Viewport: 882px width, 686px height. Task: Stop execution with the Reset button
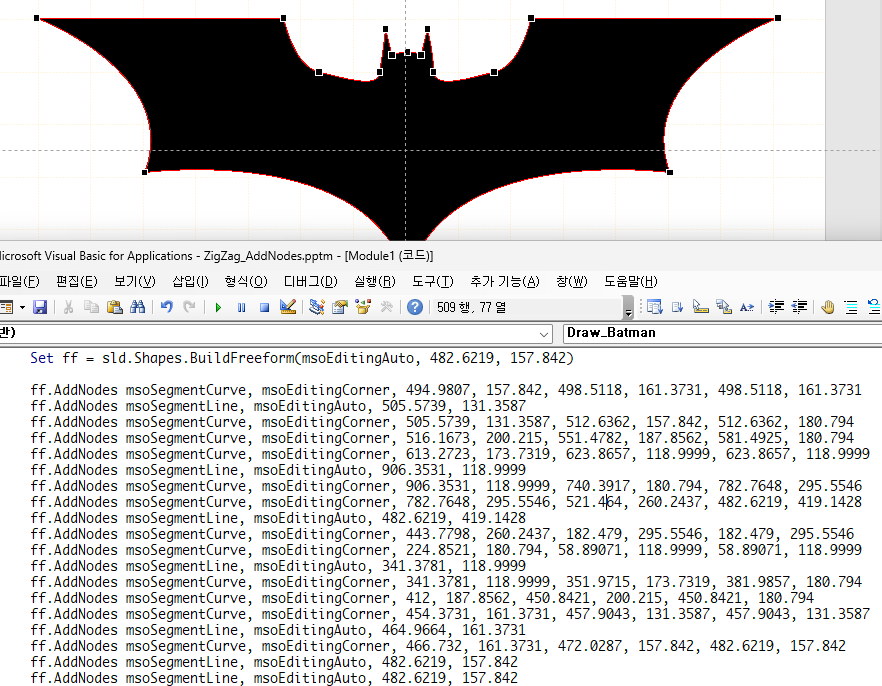(264, 308)
